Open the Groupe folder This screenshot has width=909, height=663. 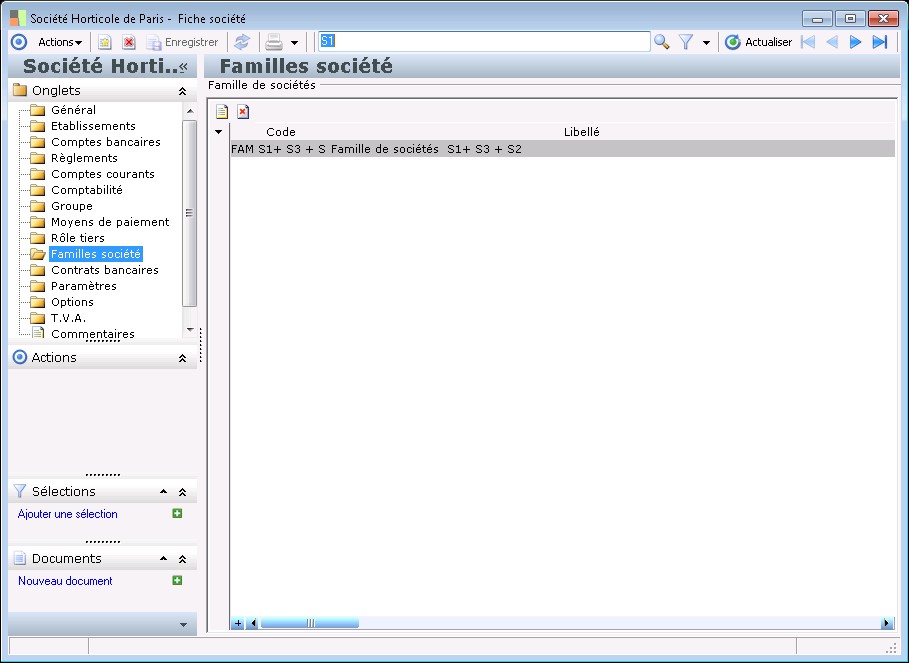71,206
